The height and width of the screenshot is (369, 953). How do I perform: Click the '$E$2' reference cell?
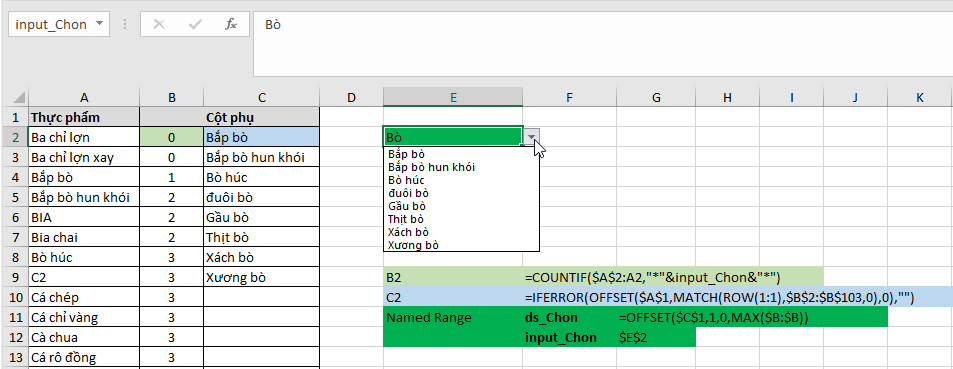click(x=656, y=337)
